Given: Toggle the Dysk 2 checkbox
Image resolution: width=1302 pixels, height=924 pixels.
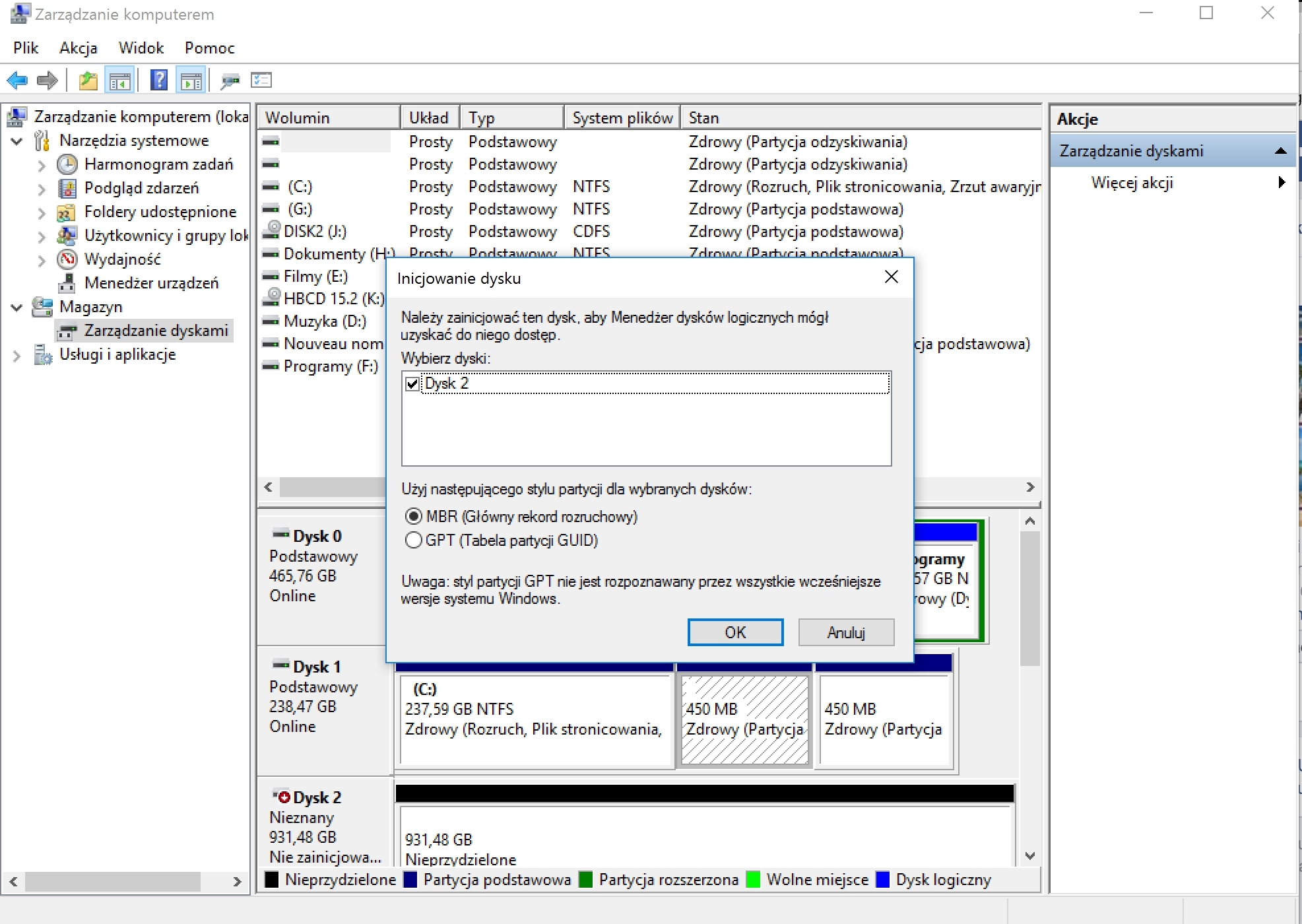Looking at the screenshot, I should click(x=413, y=383).
